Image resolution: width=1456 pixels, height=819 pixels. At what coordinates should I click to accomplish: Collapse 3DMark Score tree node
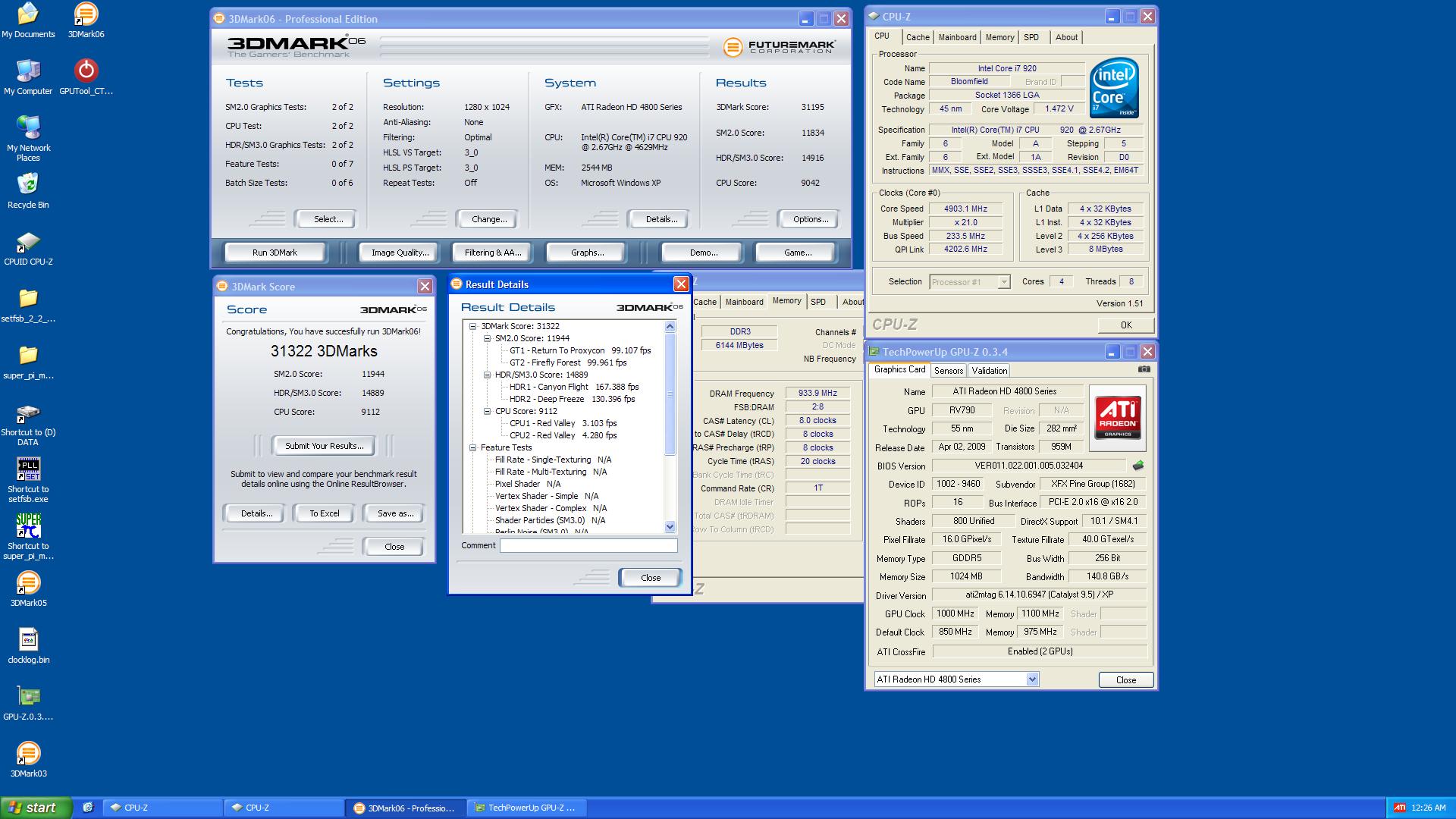472,326
